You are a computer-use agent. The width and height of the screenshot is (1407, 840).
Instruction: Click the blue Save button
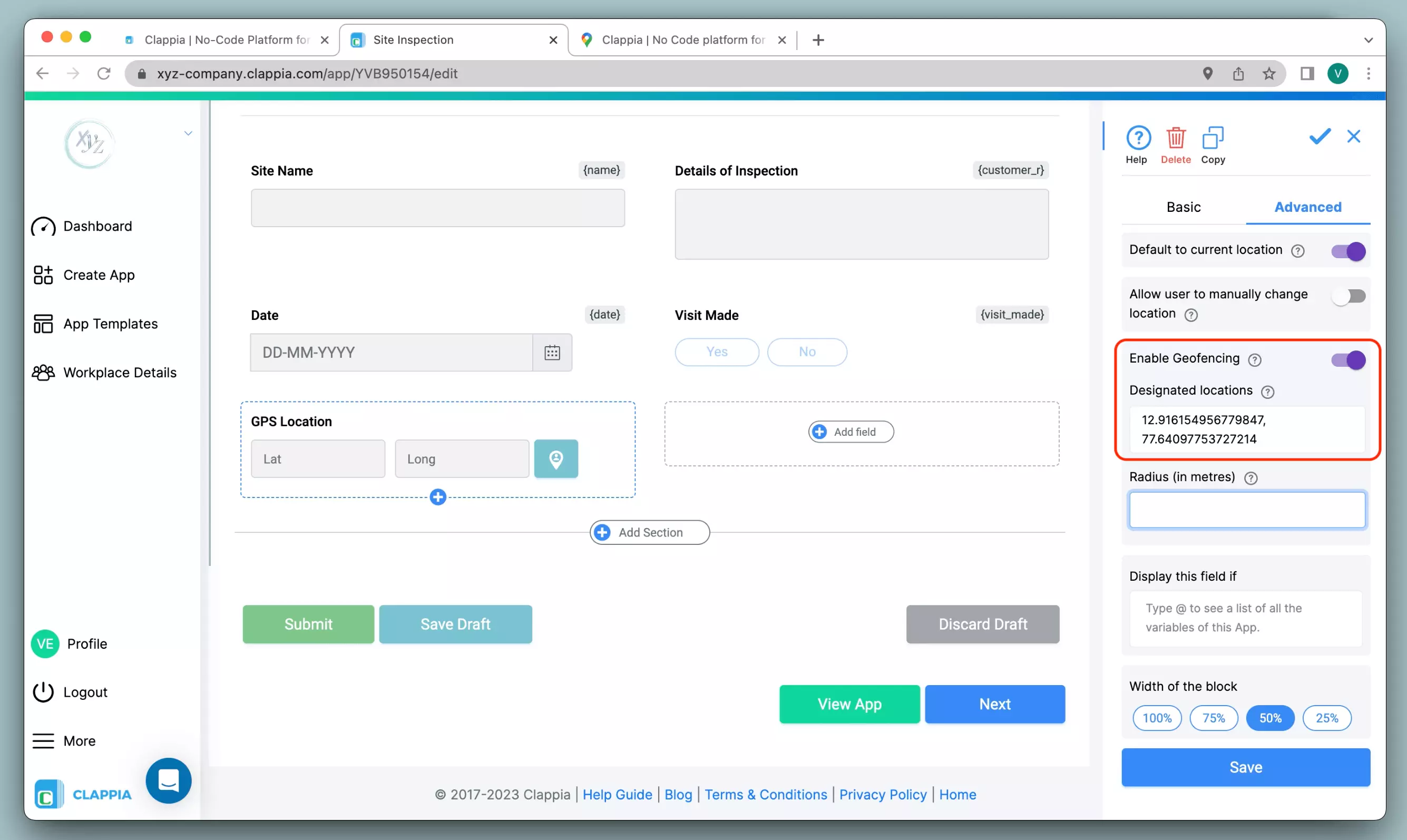[1245, 767]
